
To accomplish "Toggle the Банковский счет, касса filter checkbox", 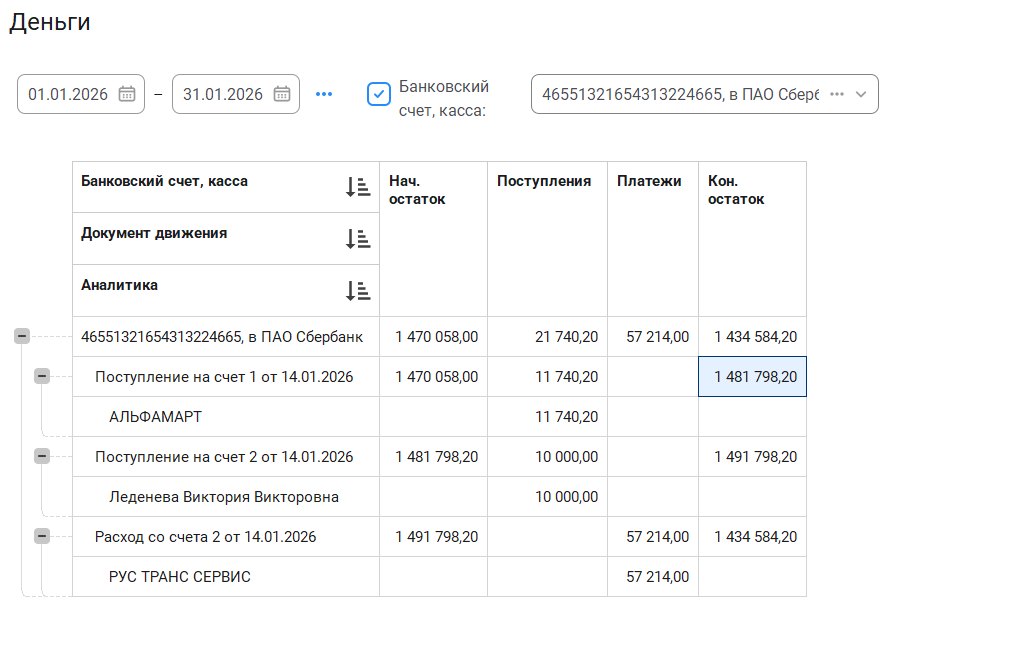I will pyautogui.click(x=379, y=94).
